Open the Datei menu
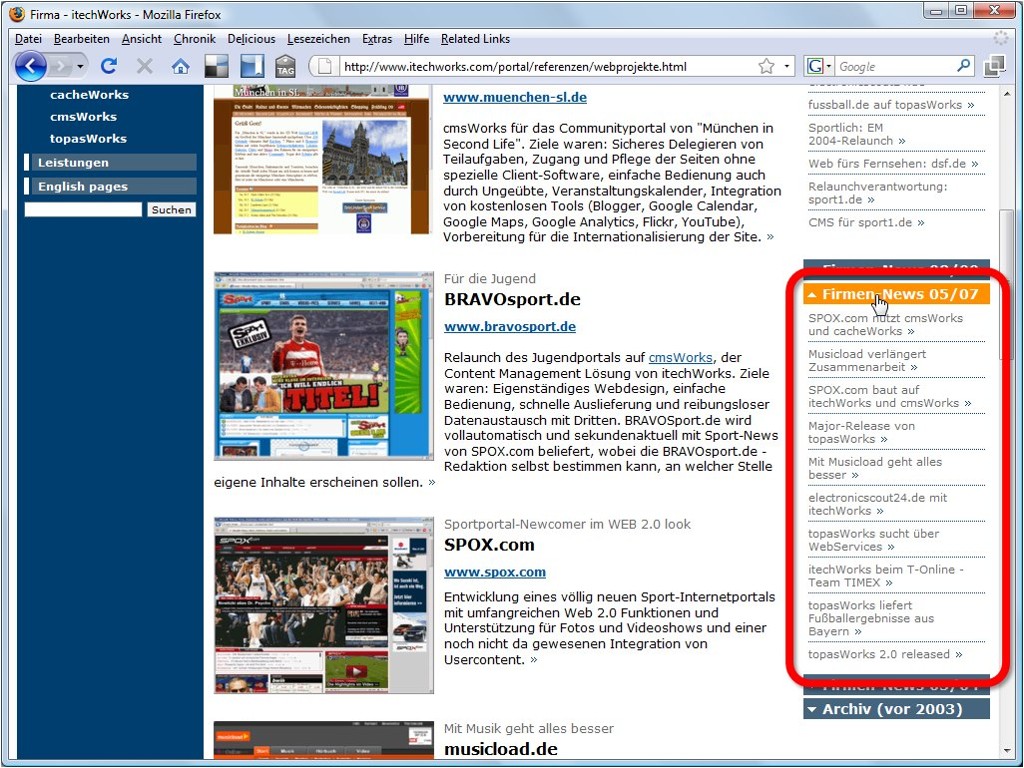 click(28, 39)
